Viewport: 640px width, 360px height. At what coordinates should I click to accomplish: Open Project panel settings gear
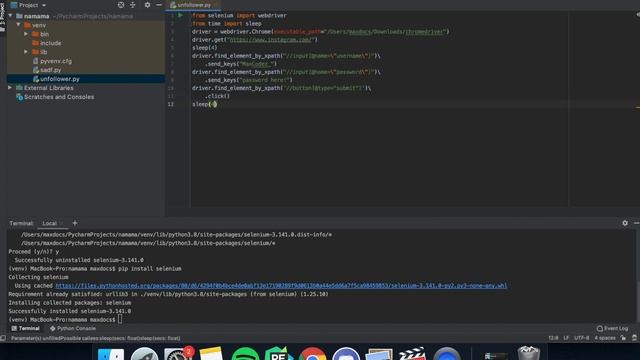tap(147, 5)
